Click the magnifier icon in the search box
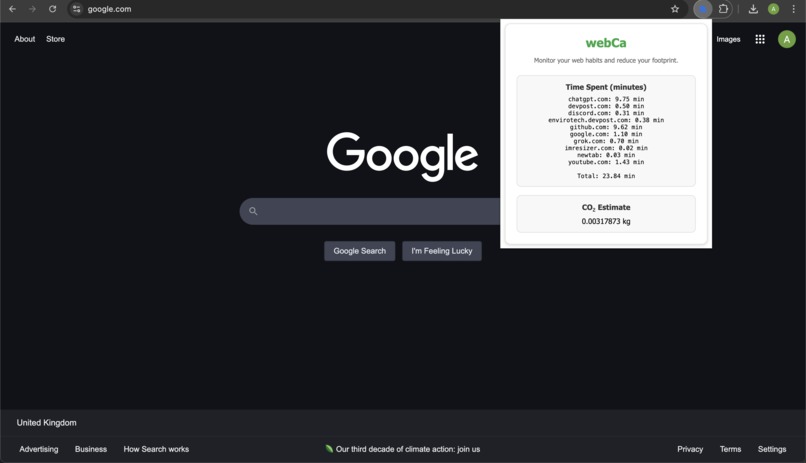The height and width of the screenshot is (463, 806). (x=253, y=211)
